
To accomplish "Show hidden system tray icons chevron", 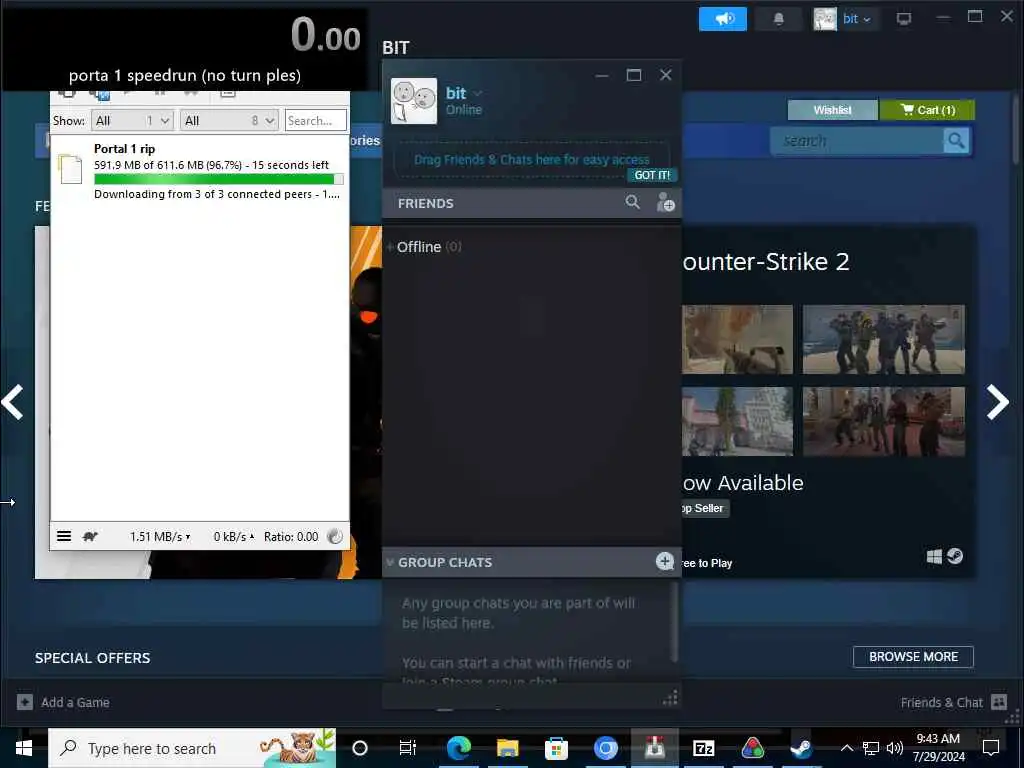I will pyautogui.click(x=846, y=748).
